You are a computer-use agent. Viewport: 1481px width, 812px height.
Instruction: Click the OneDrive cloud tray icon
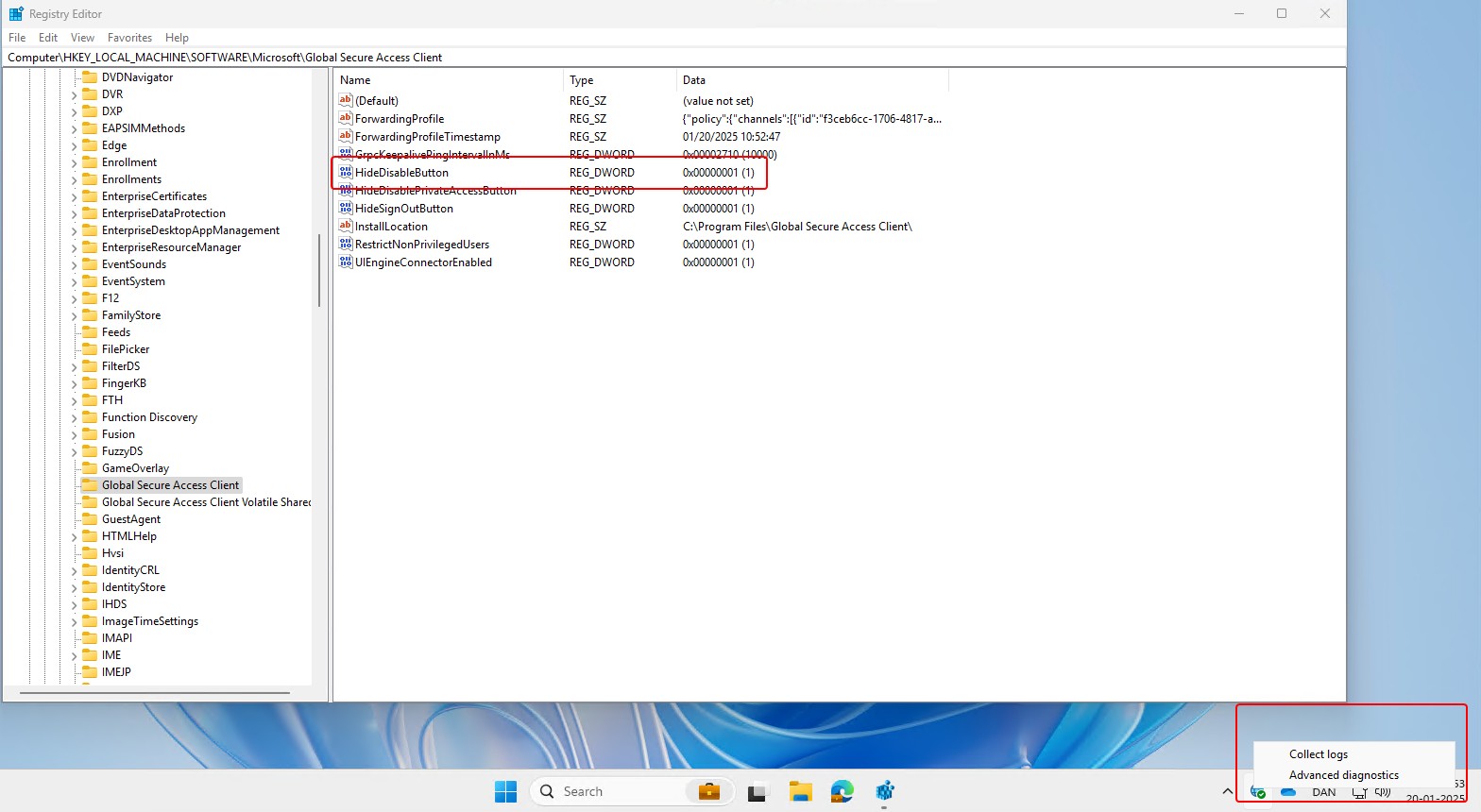1287,792
